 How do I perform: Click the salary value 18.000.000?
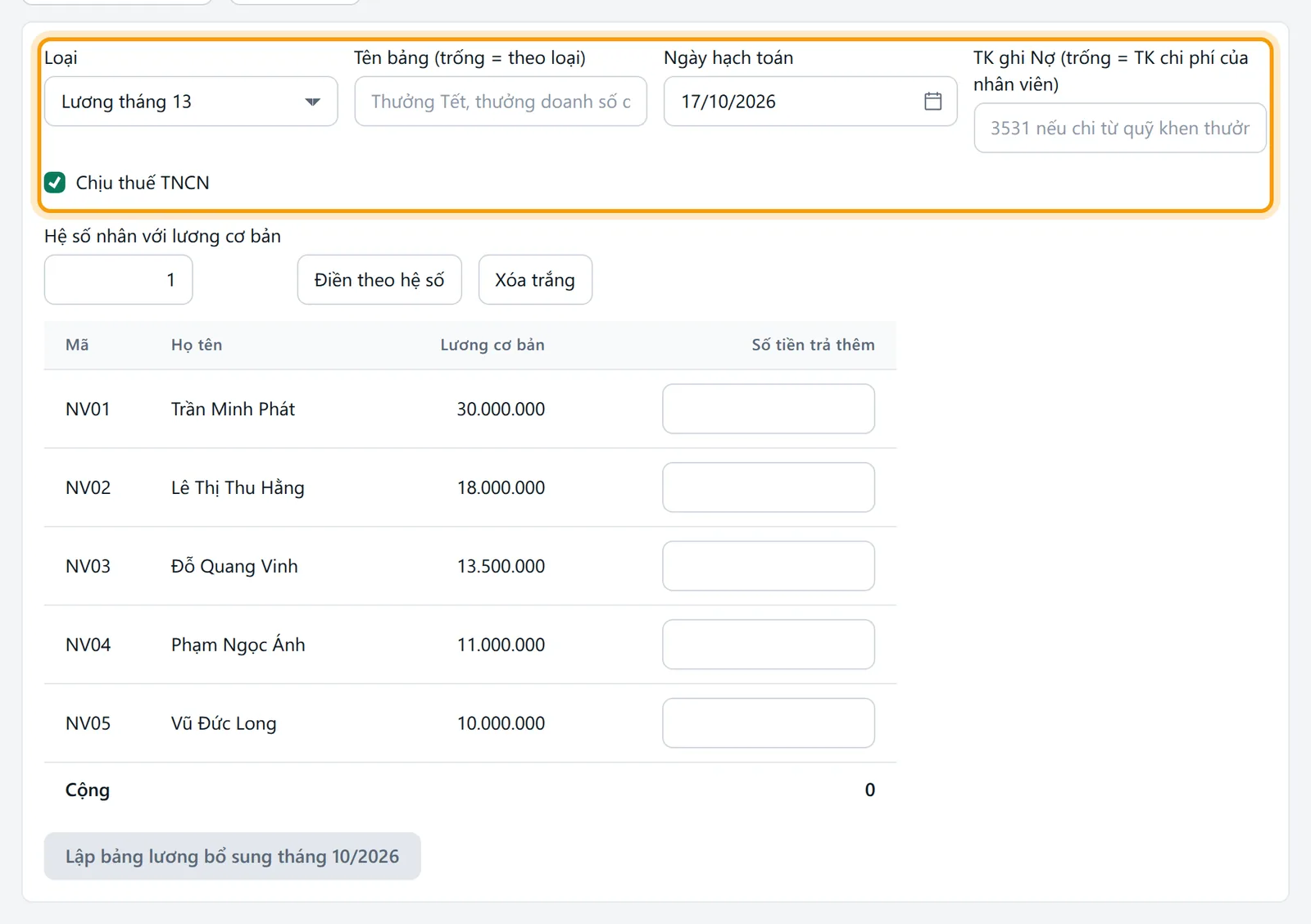coord(501,487)
